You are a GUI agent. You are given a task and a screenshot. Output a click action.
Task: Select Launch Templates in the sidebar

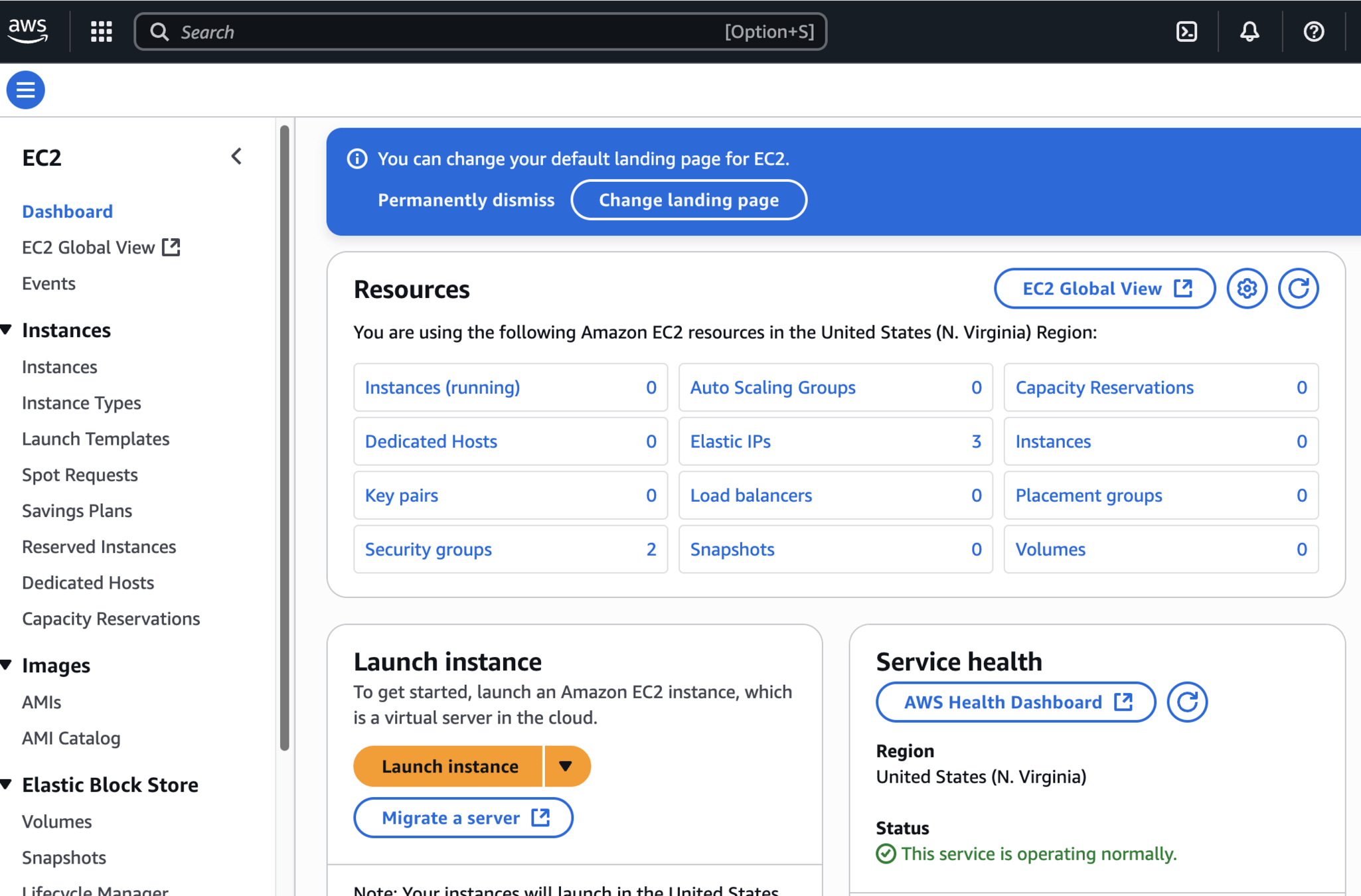click(x=96, y=439)
